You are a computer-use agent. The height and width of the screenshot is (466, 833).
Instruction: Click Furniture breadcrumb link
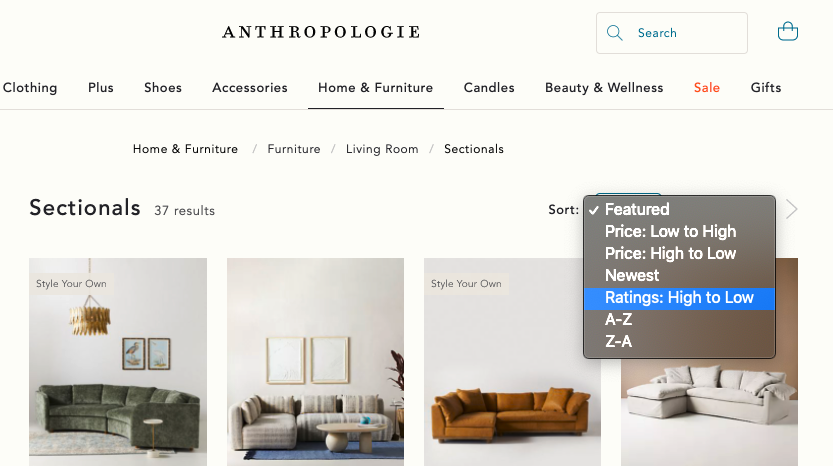[294, 149]
